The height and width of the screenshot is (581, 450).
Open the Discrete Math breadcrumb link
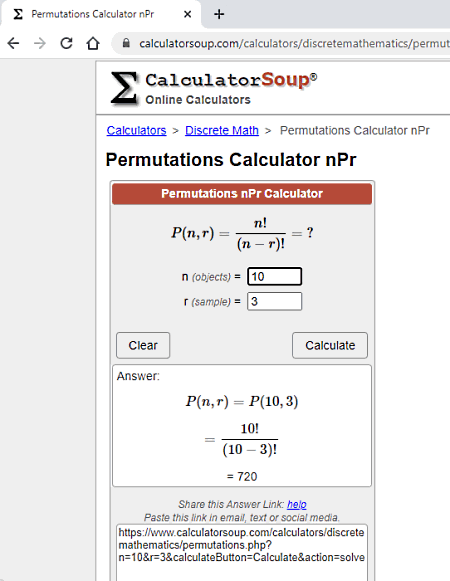[222, 130]
